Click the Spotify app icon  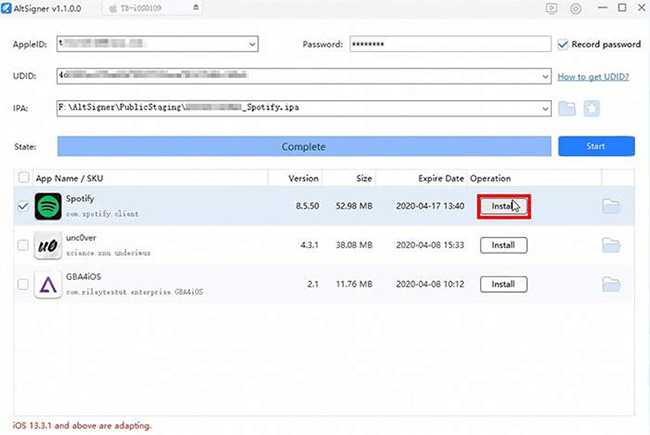tap(48, 206)
